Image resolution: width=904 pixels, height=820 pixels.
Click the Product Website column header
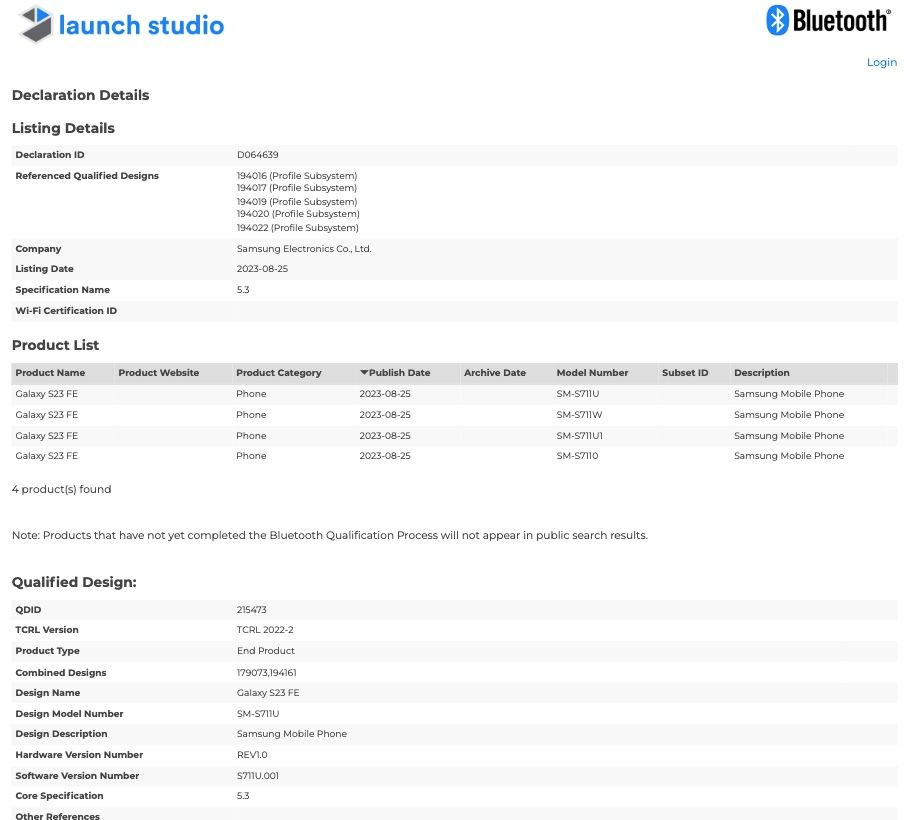click(158, 373)
